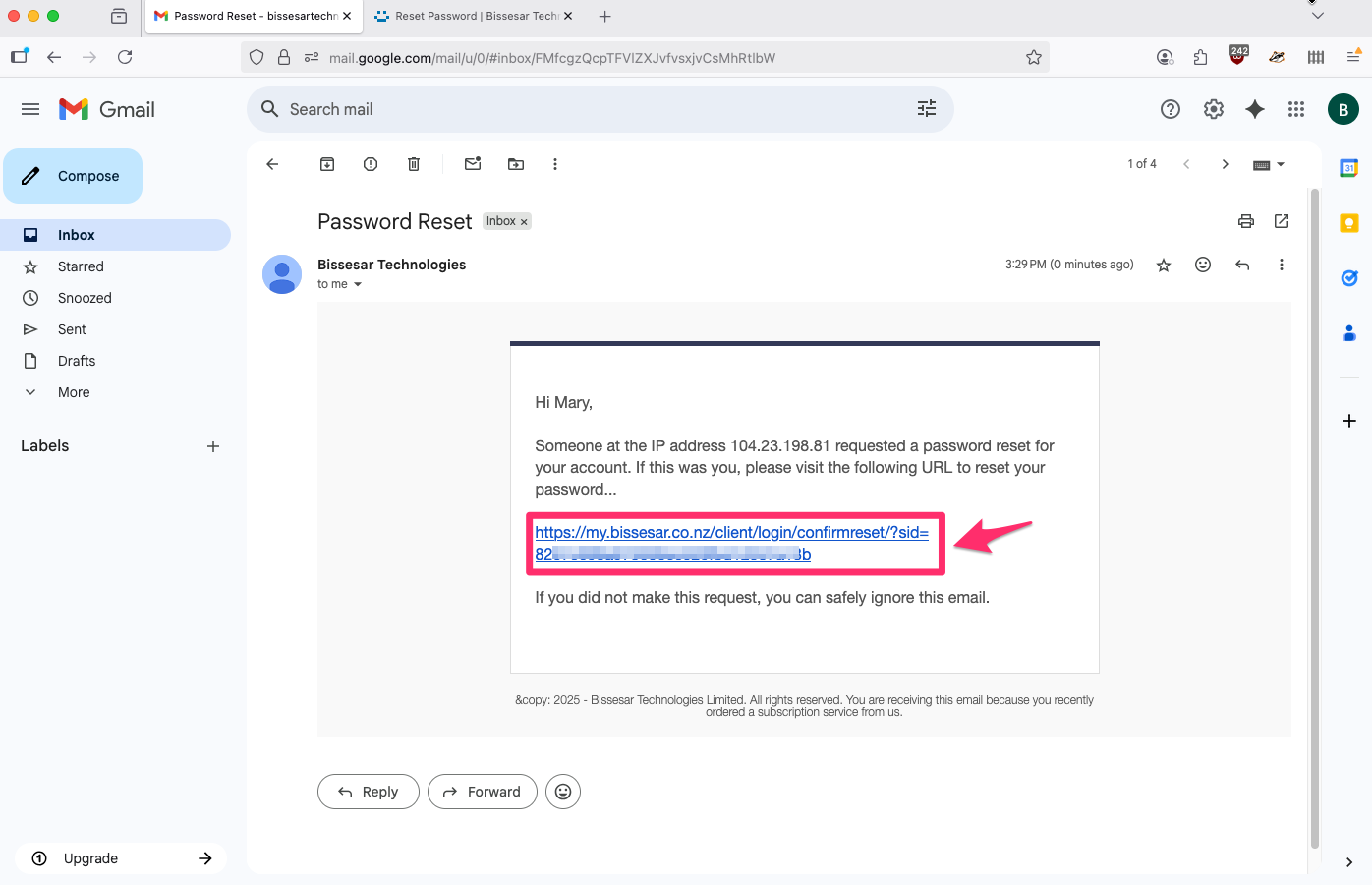Viewport: 1372px width, 885px height.
Task: Print this email conversation
Action: click(1246, 221)
